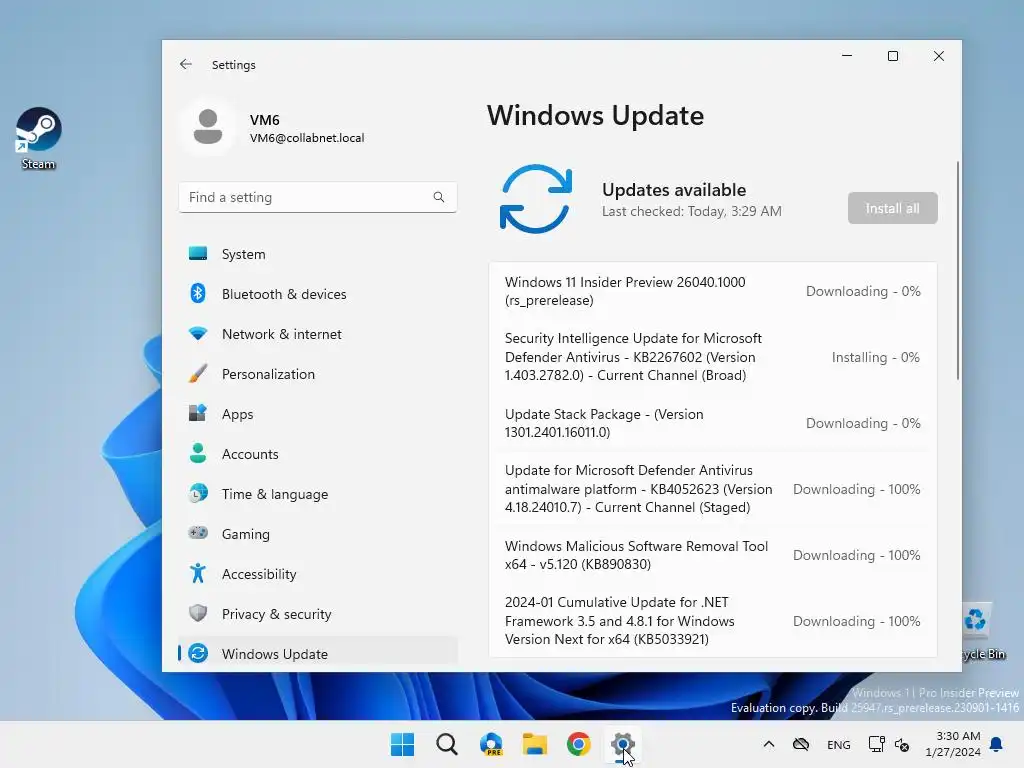This screenshot has width=1024, height=768.
Task: Click the search magnifier in Find a setting
Action: 439,197
